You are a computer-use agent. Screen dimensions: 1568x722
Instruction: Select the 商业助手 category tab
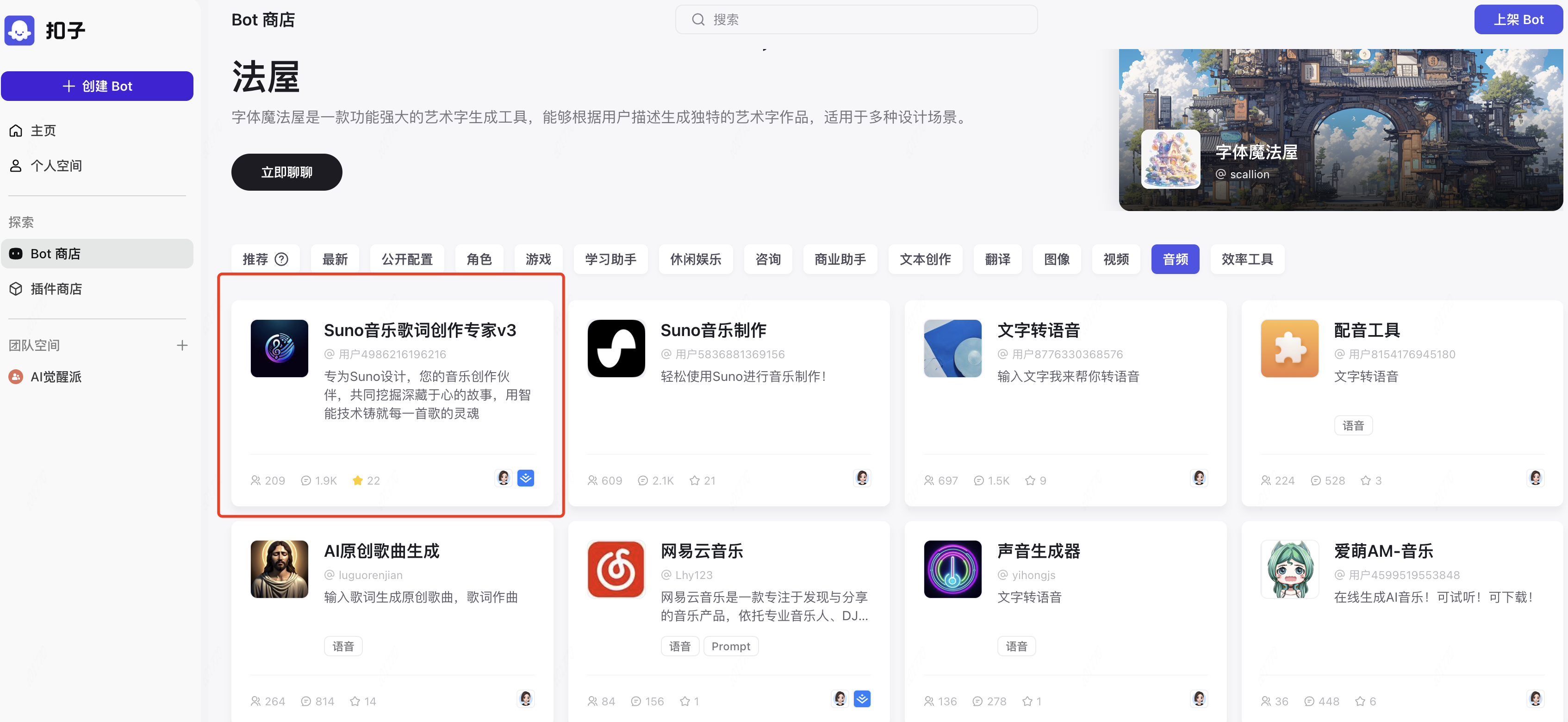pyautogui.click(x=840, y=259)
